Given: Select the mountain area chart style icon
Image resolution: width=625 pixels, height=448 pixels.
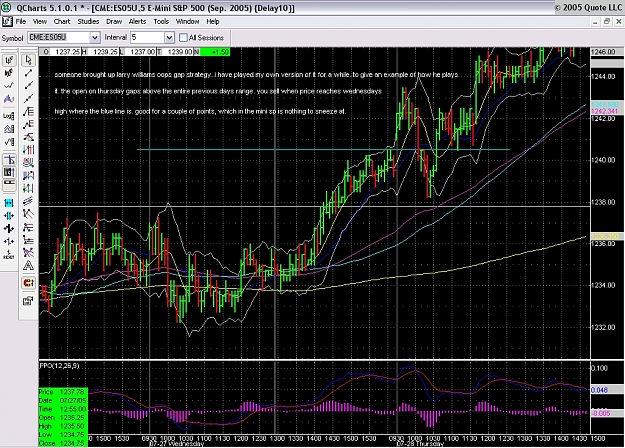Looking at the screenshot, I should [9, 99].
